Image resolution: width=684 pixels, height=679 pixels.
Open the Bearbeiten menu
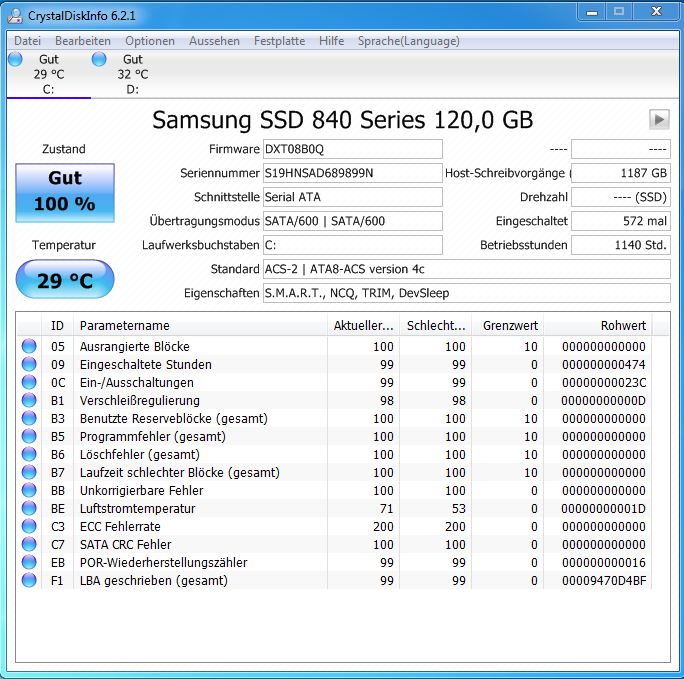[x=83, y=41]
